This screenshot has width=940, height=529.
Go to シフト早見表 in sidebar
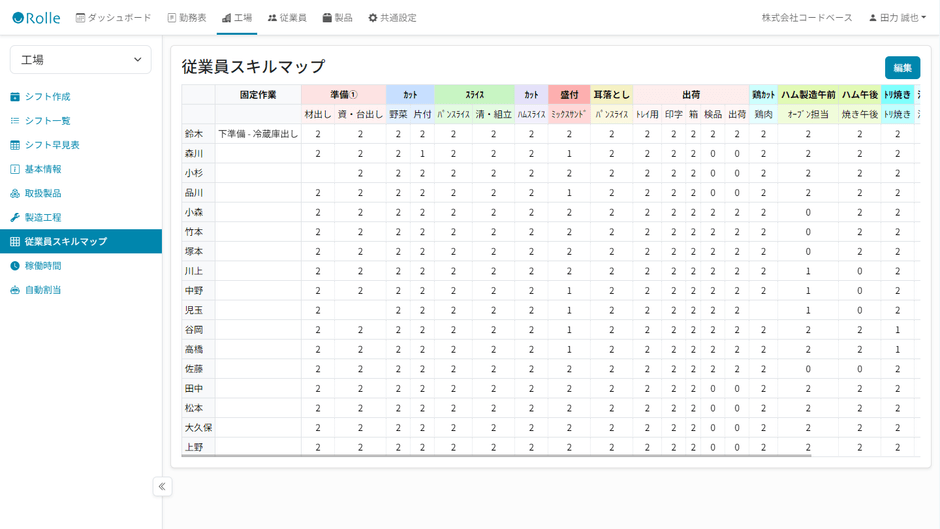(x=51, y=145)
